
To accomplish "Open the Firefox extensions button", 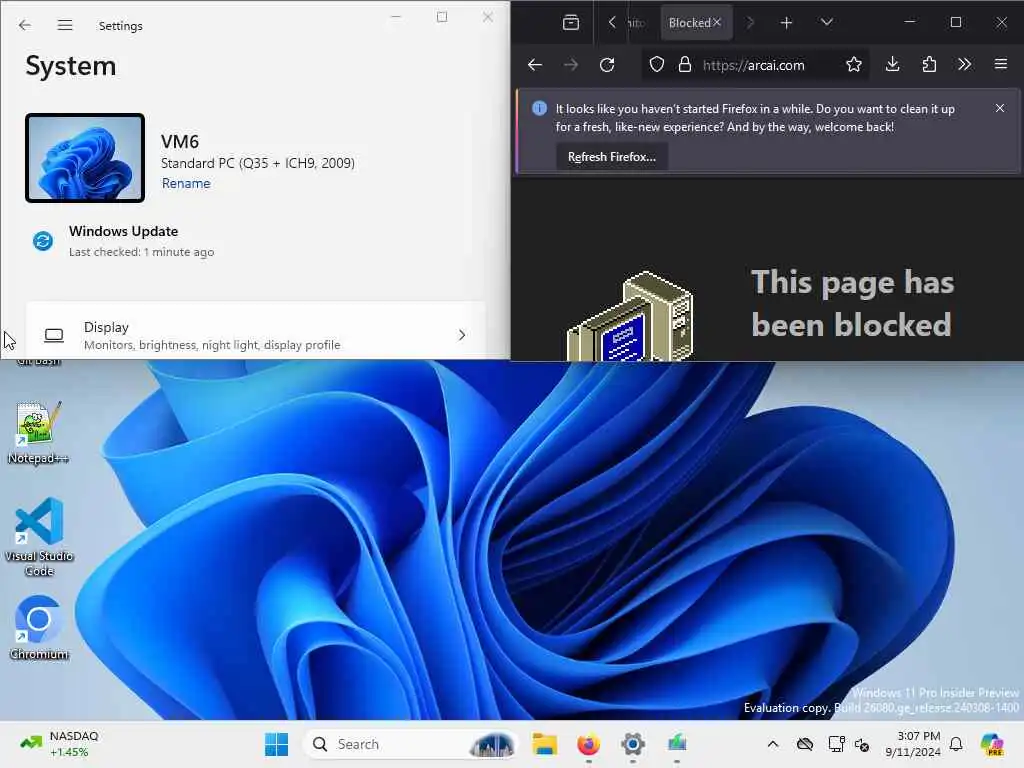I will tap(929, 65).
